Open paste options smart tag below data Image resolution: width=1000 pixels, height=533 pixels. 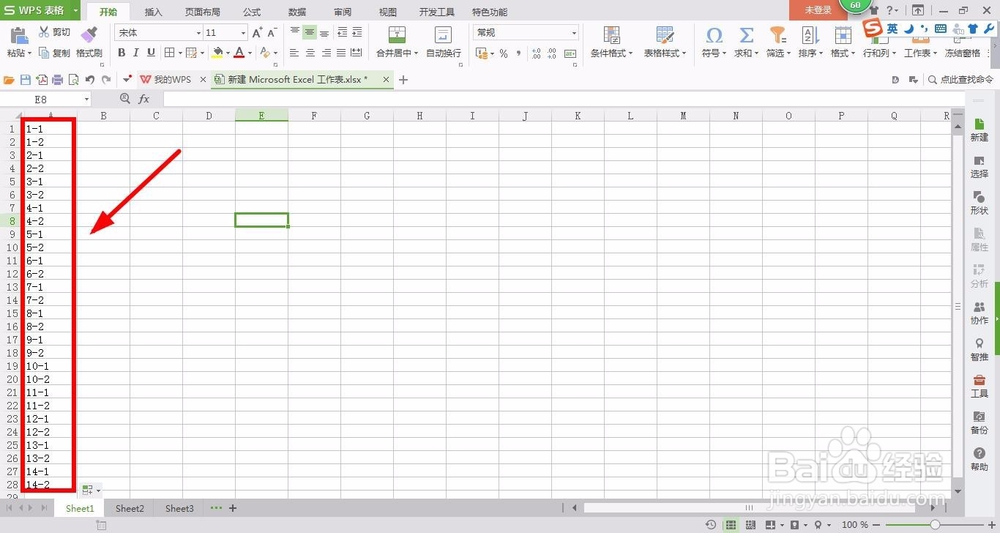[x=91, y=490]
